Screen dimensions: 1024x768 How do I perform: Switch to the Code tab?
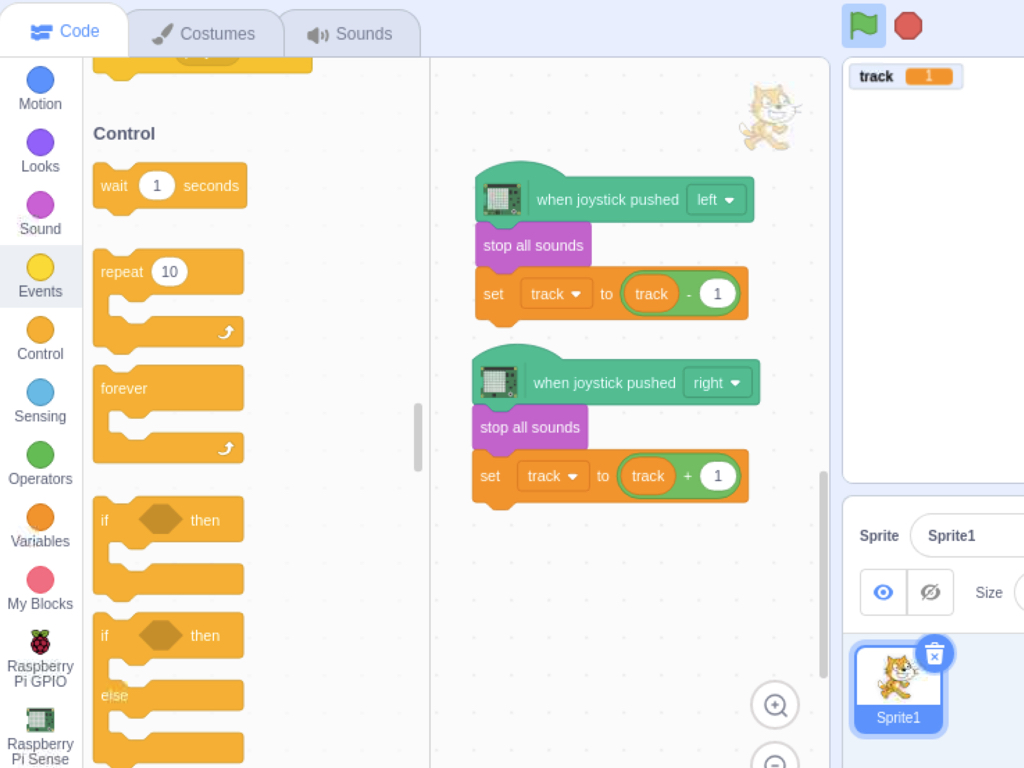(x=65, y=31)
